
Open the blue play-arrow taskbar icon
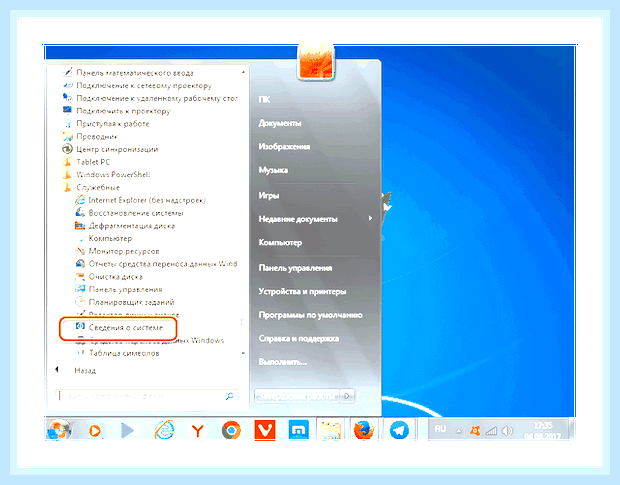(128, 430)
